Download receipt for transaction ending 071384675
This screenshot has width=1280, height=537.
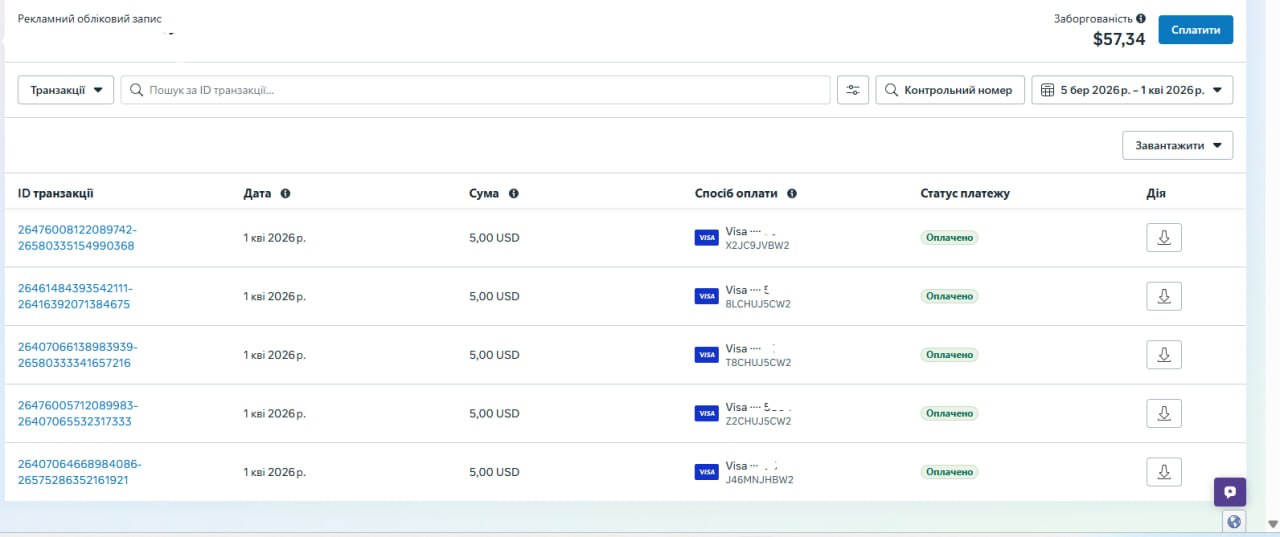[1164, 296]
